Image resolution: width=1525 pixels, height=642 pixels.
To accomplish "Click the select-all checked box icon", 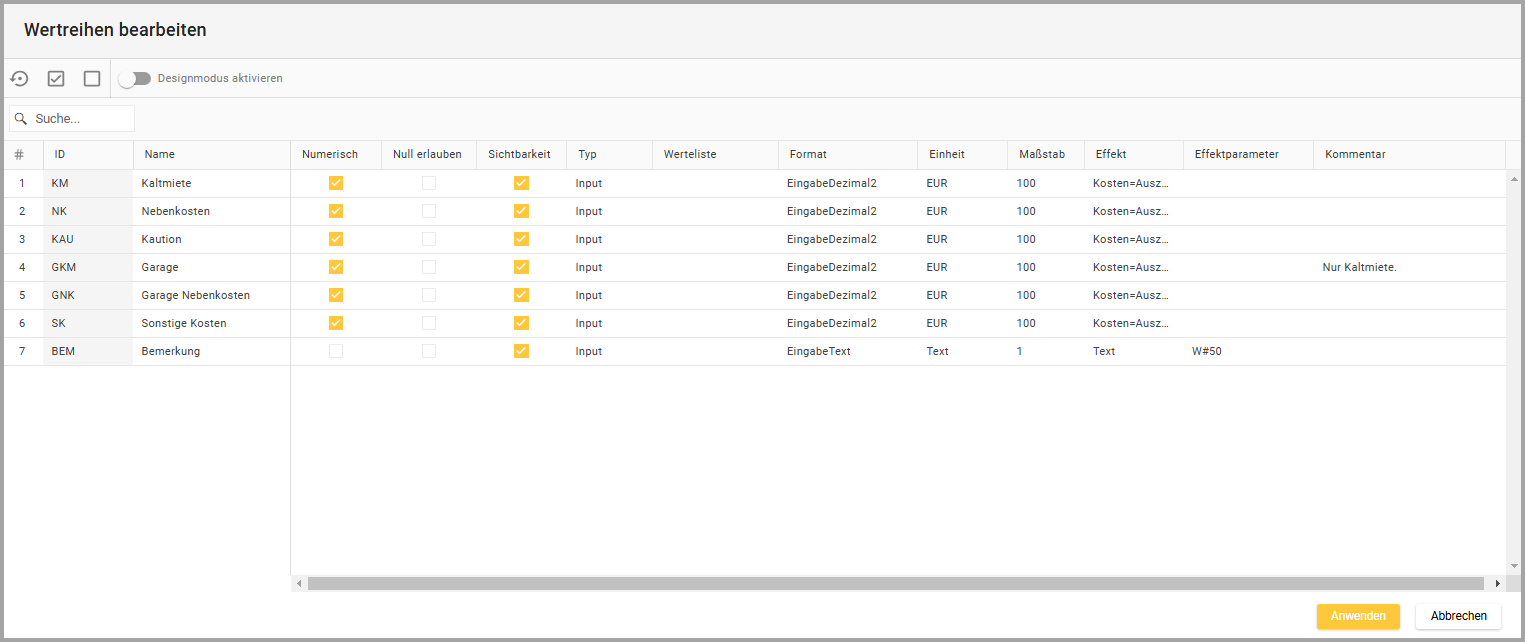I will click(56, 78).
